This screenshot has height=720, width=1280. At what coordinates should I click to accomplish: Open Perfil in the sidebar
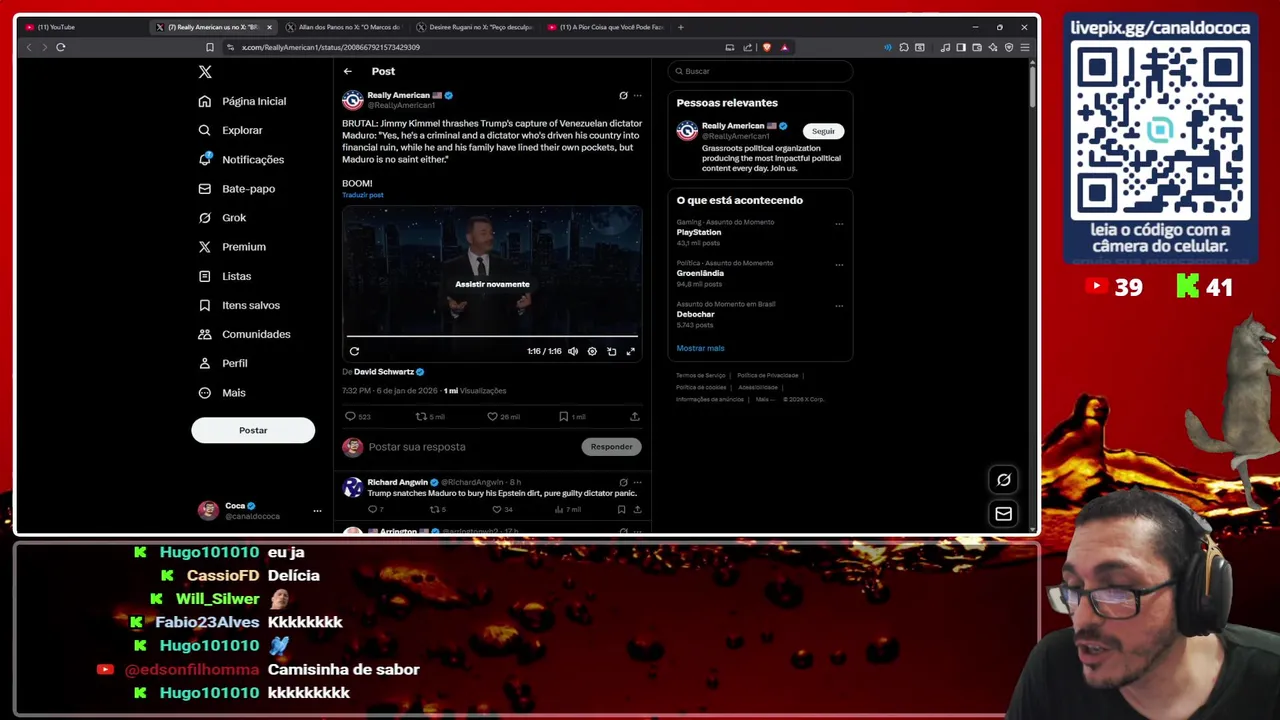click(223, 363)
